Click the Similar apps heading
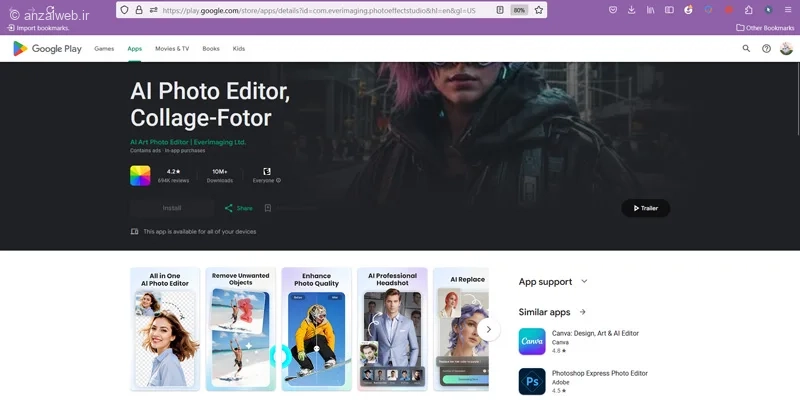This screenshot has height=400, width=800. coord(544,312)
